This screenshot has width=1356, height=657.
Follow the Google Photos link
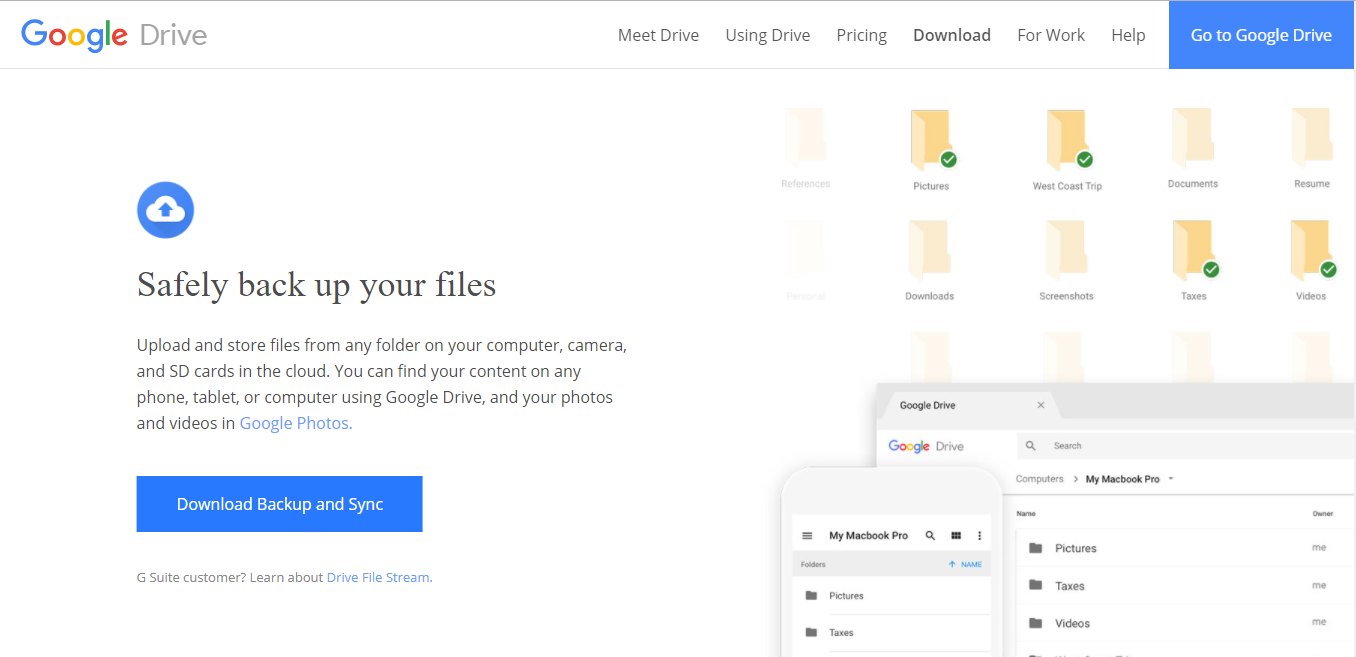(x=296, y=423)
